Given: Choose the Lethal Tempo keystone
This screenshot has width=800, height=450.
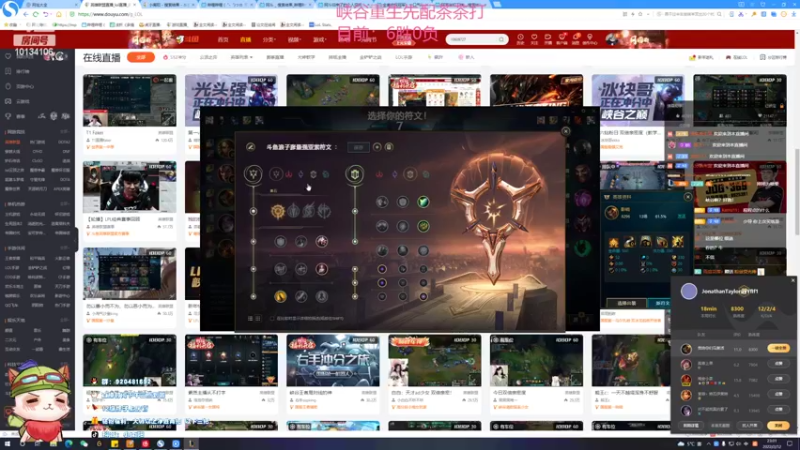Looking at the screenshot, I should (x=293, y=211).
